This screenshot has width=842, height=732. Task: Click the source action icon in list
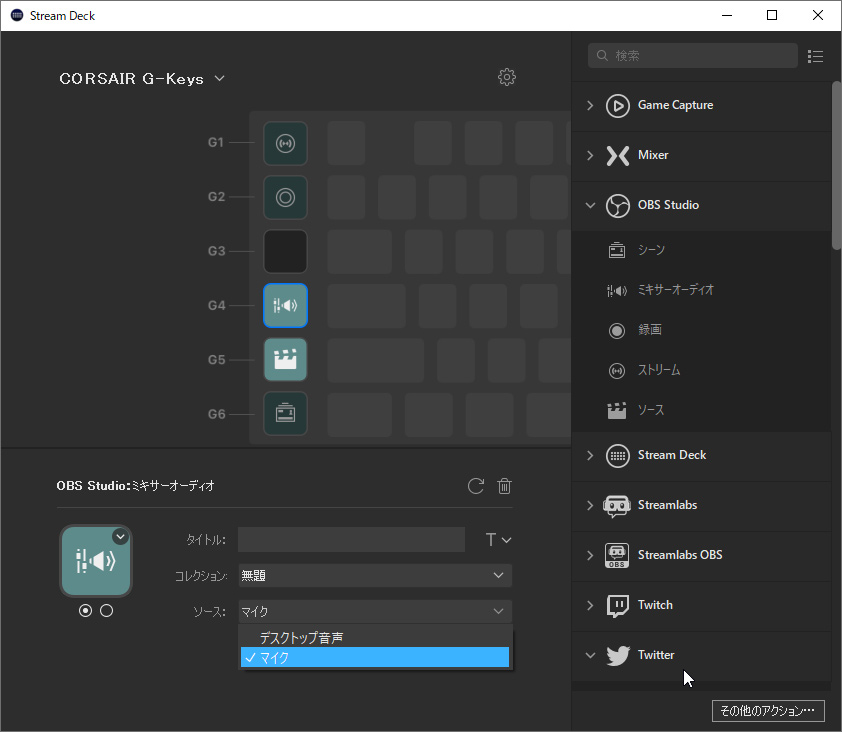616,410
